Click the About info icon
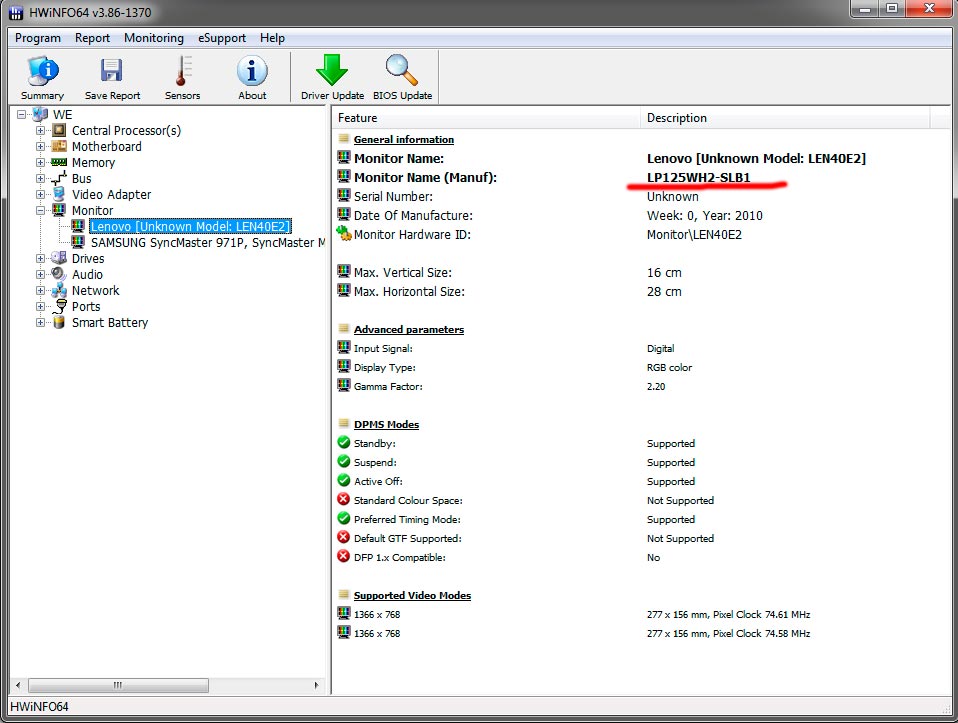This screenshot has height=723, width=958. (x=252, y=71)
